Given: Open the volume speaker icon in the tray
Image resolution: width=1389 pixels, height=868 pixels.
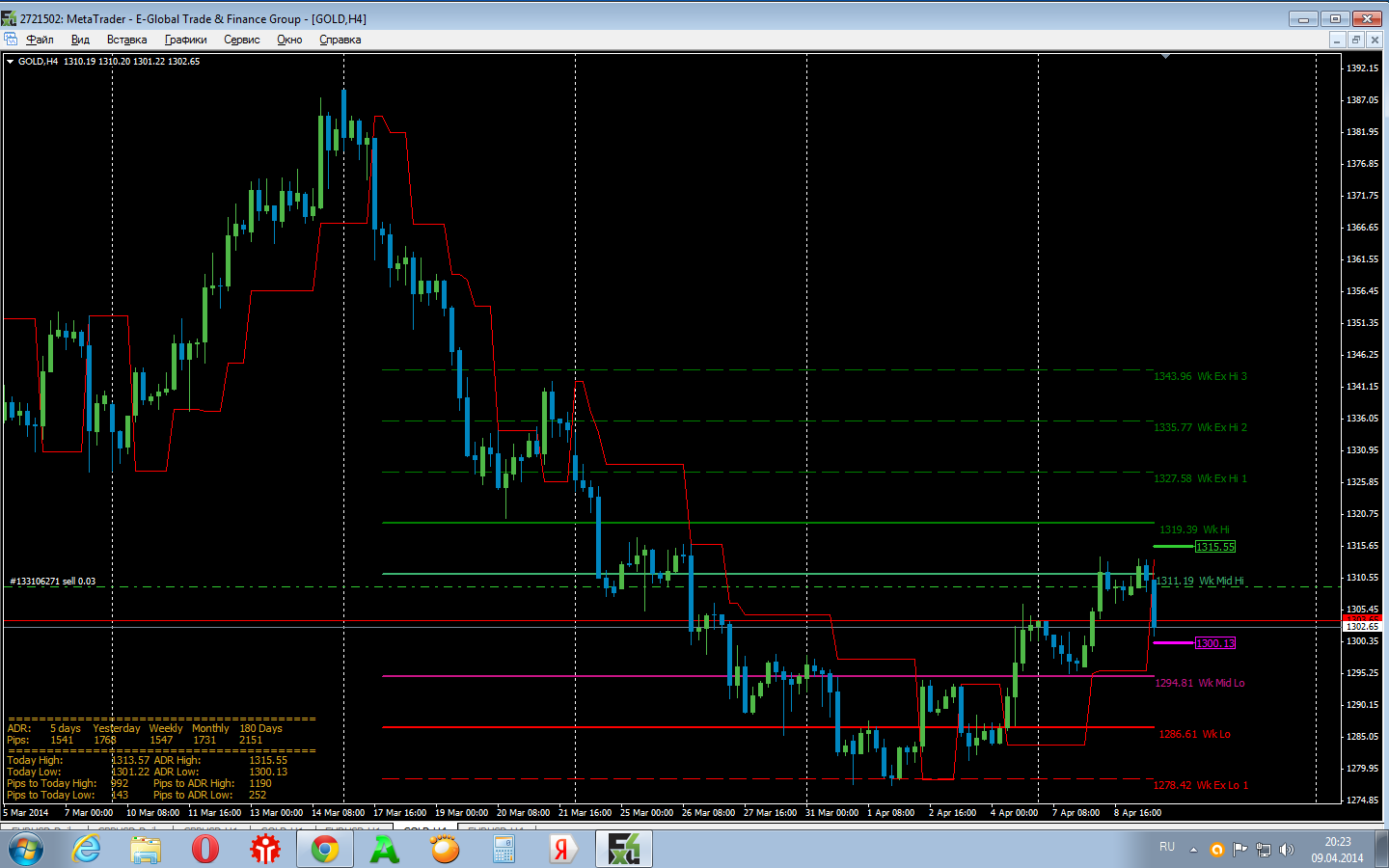Looking at the screenshot, I should (x=1286, y=850).
